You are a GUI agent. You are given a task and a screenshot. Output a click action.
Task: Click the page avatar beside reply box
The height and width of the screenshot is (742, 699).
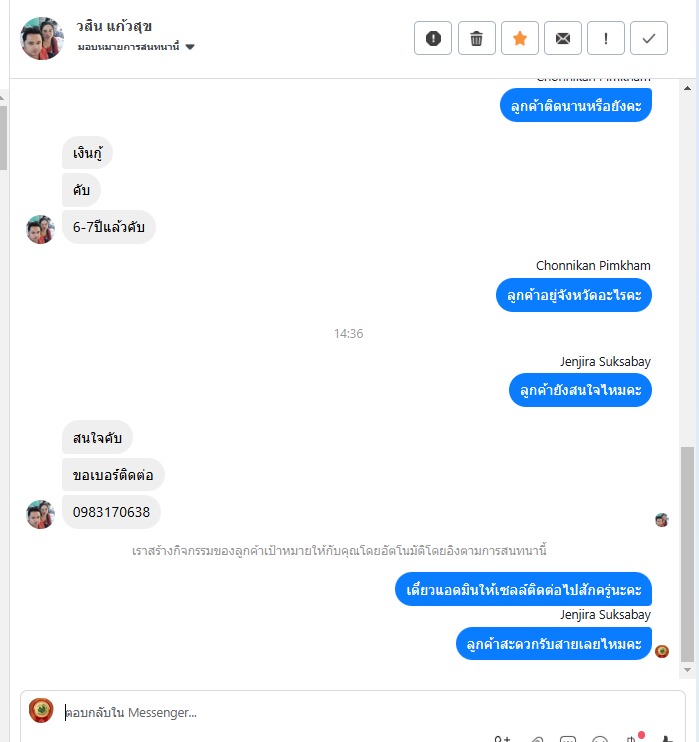pyautogui.click(x=41, y=710)
